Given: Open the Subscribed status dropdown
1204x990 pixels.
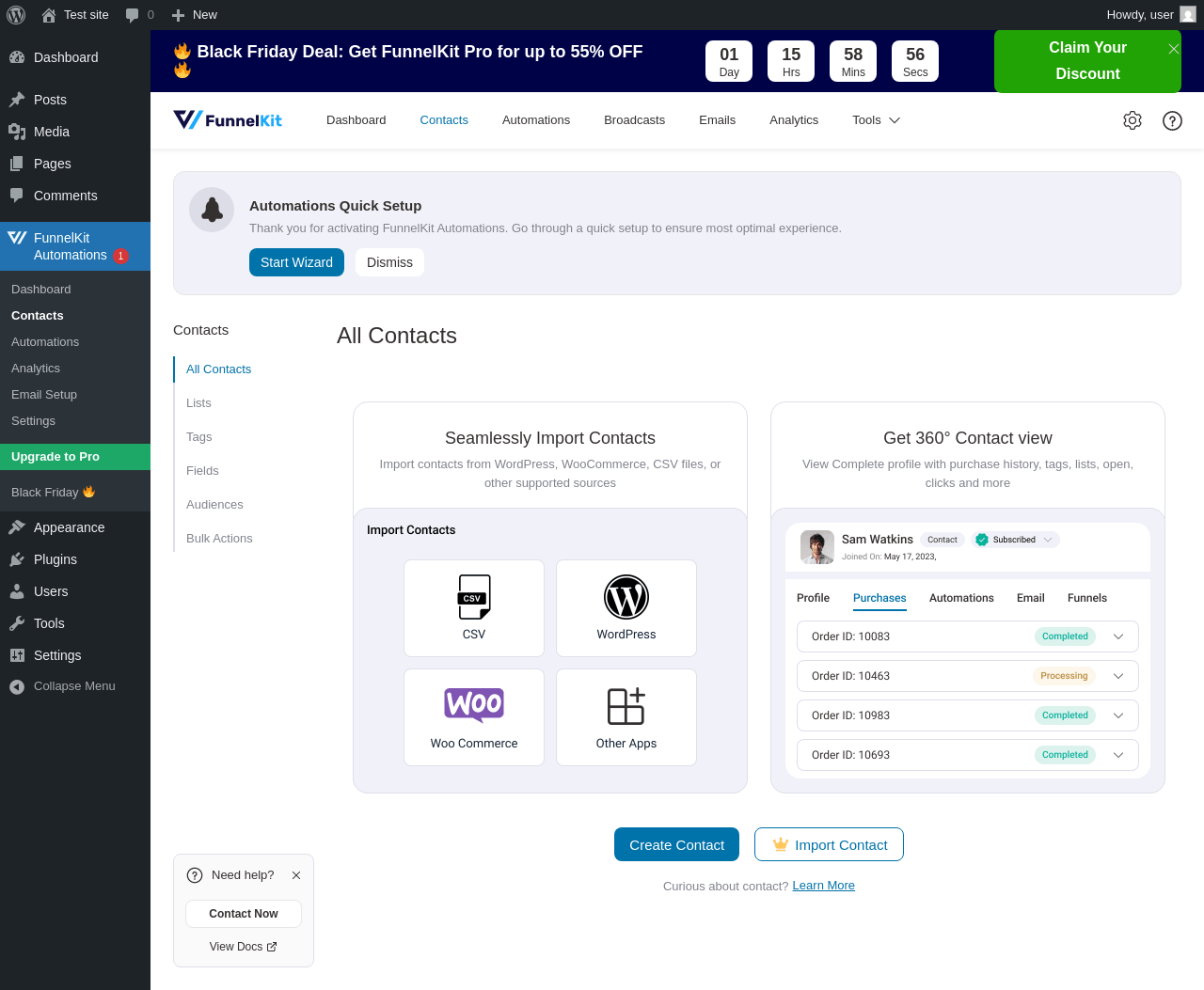Looking at the screenshot, I should (1015, 540).
